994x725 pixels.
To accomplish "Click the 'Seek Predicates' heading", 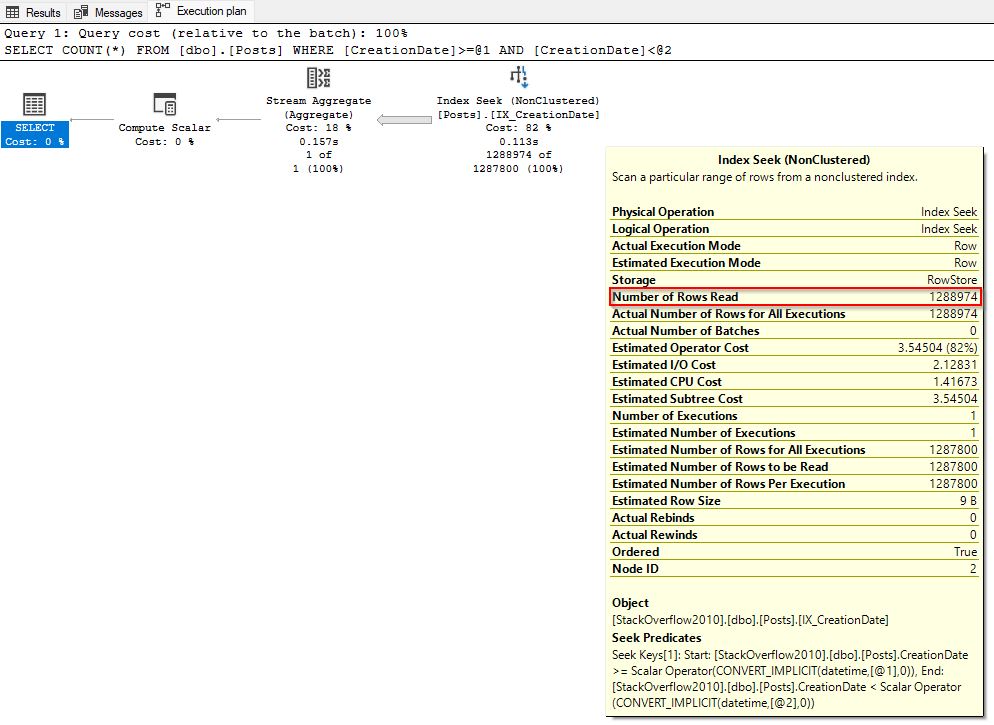I will [x=657, y=638].
